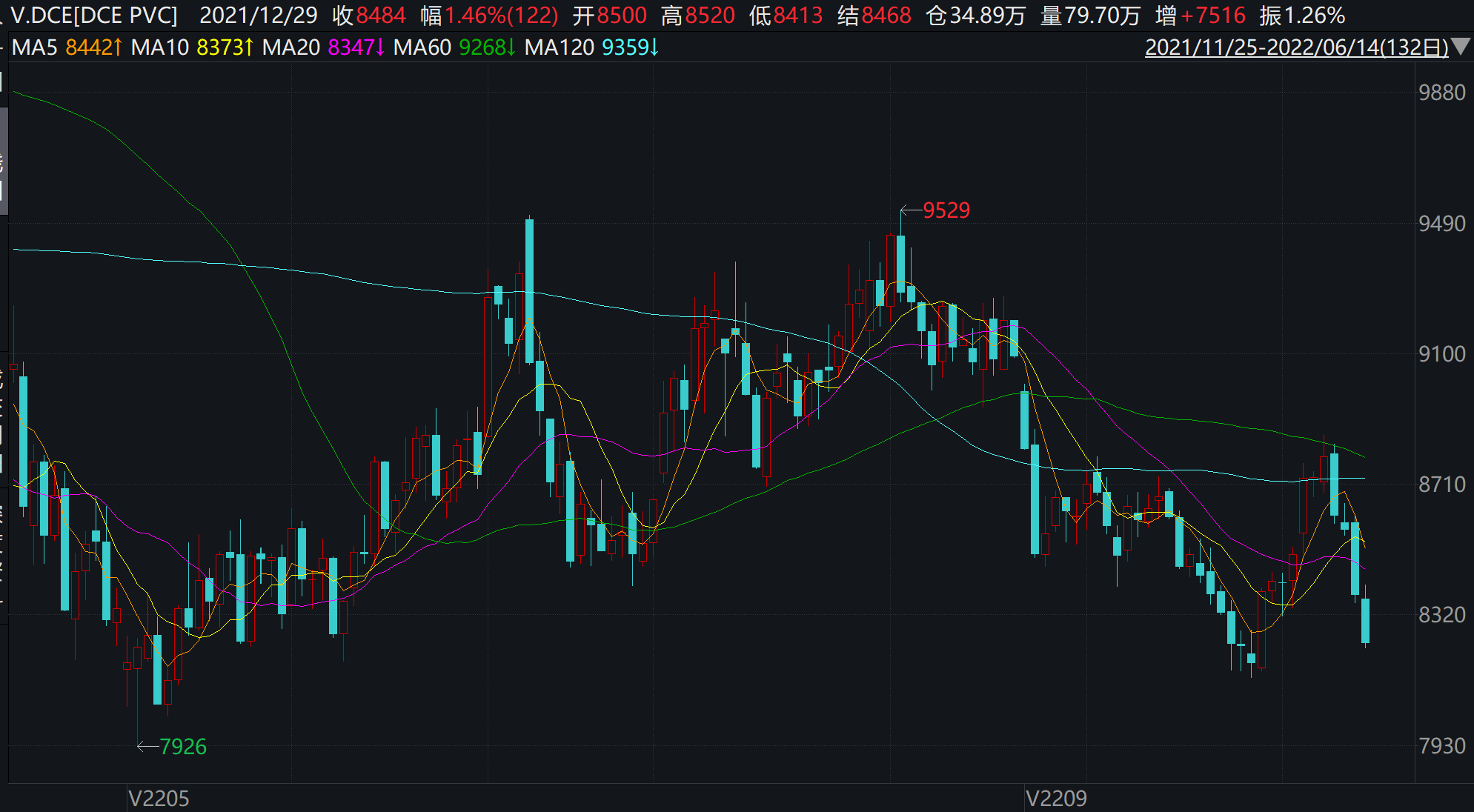This screenshot has height=812, width=1474.
Task: Click the V2205 contract label on time axis
Action: click(159, 799)
